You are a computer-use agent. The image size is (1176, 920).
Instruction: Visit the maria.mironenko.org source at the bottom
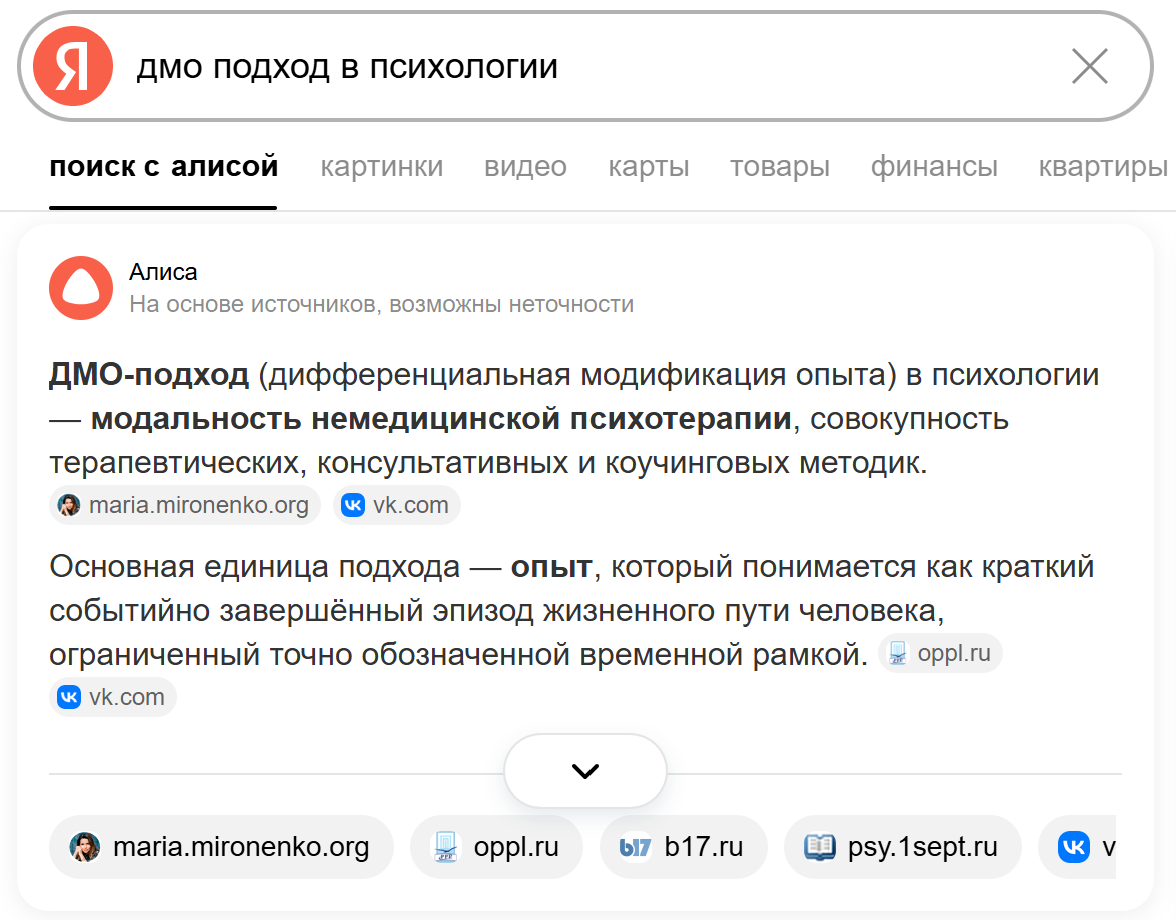point(221,846)
